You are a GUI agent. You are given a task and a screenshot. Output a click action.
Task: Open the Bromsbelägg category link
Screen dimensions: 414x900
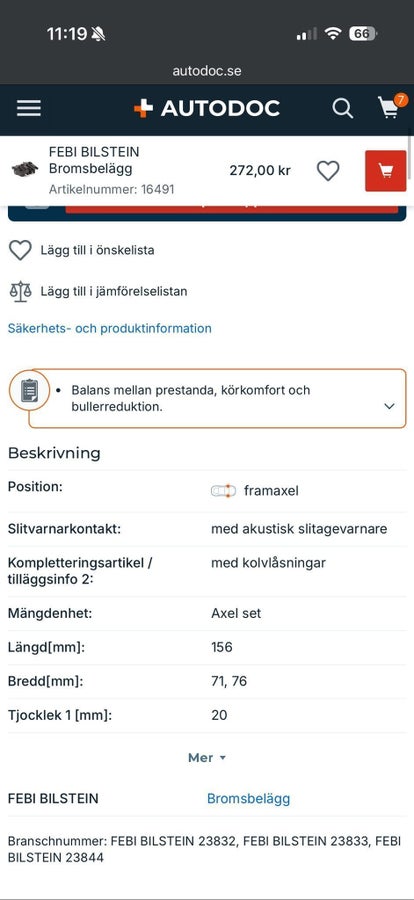248,798
